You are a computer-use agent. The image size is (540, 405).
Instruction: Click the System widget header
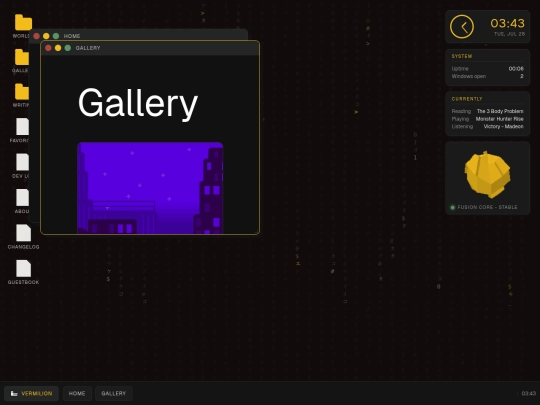(462, 56)
